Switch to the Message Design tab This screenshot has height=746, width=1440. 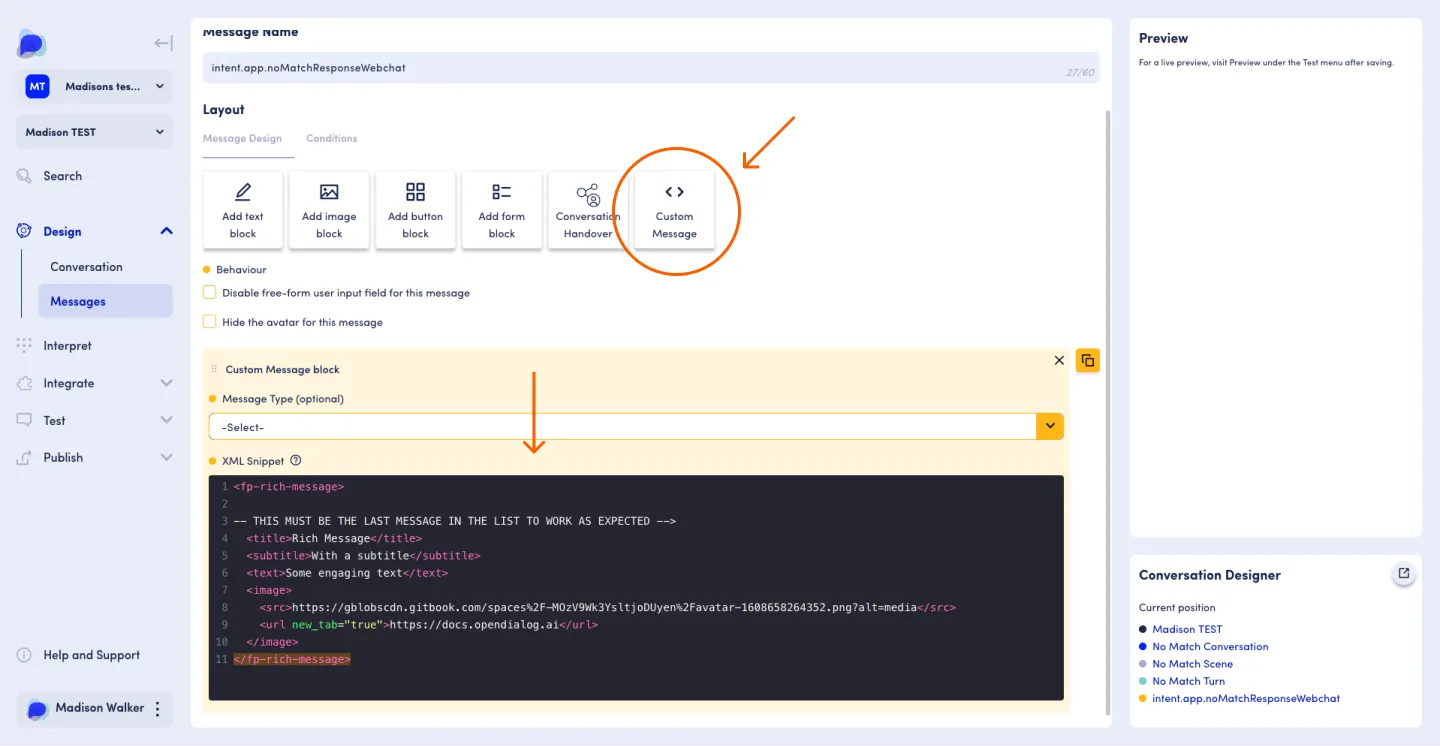pos(242,138)
